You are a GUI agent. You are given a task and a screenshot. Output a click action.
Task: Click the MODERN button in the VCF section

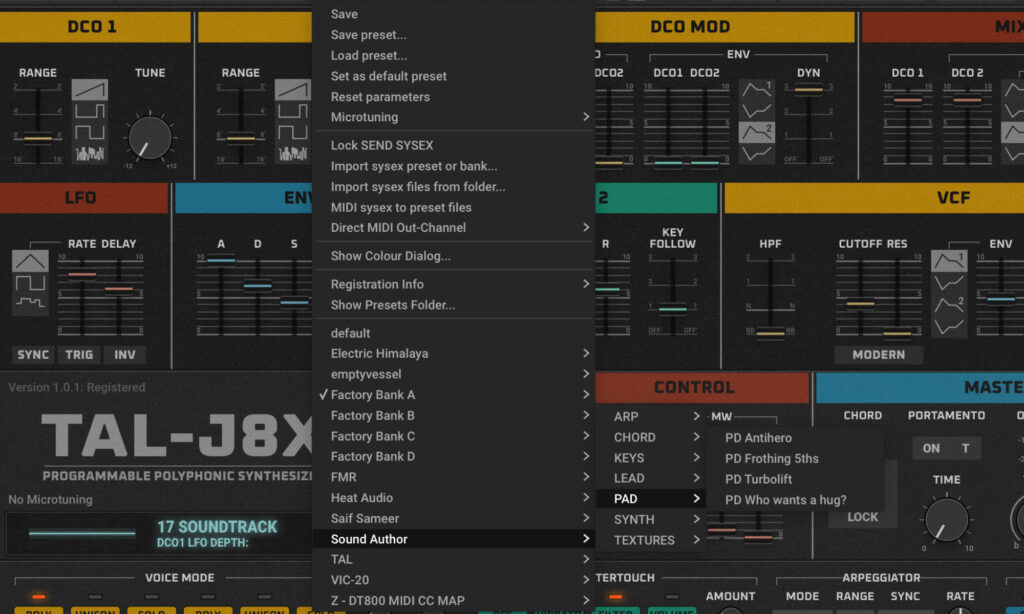pyautogui.click(x=878, y=355)
